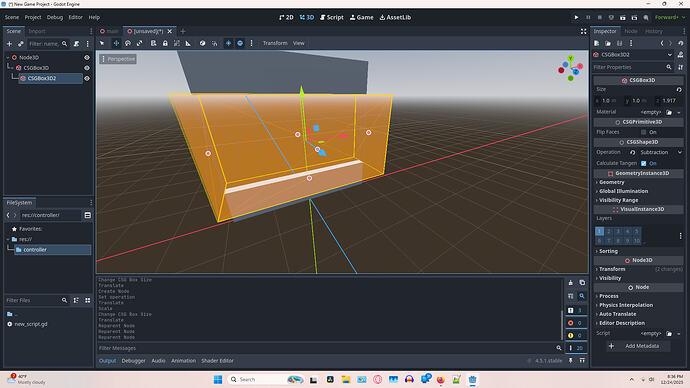Activate the Scale Mode tool
Viewport: 690px width, 388px height.
(139, 43)
